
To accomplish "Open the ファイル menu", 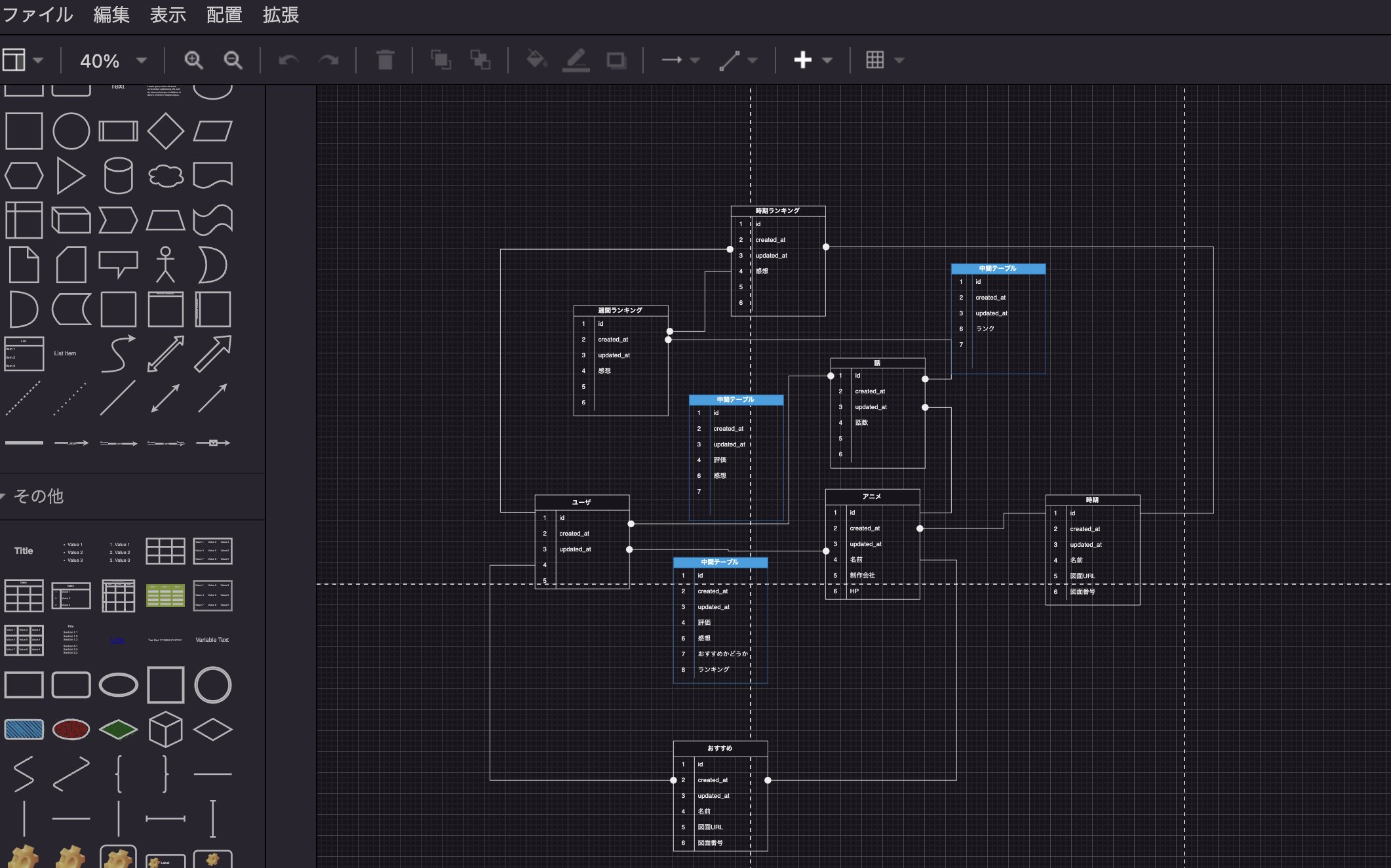I will [x=38, y=14].
